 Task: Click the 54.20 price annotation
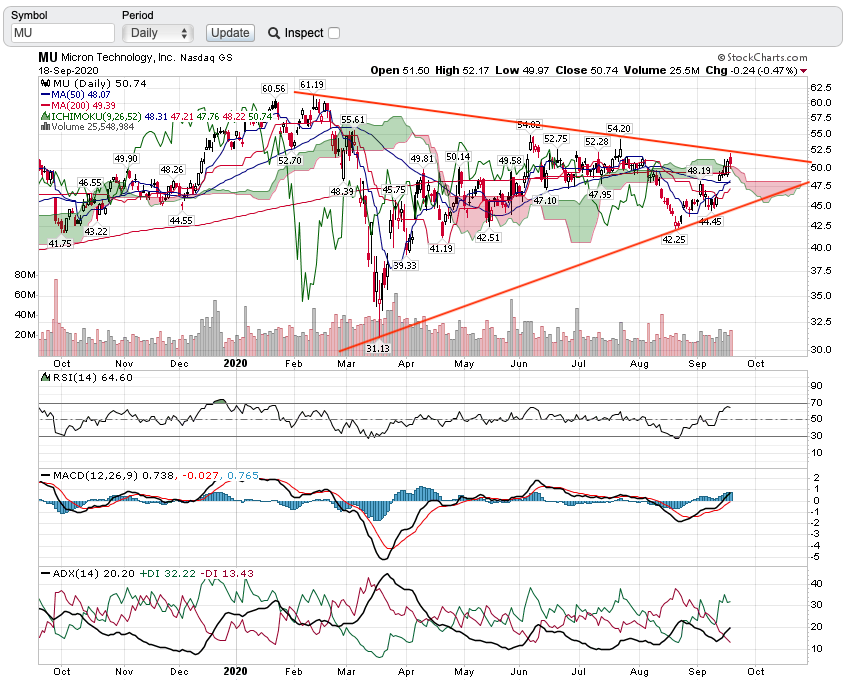(x=619, y=128)
